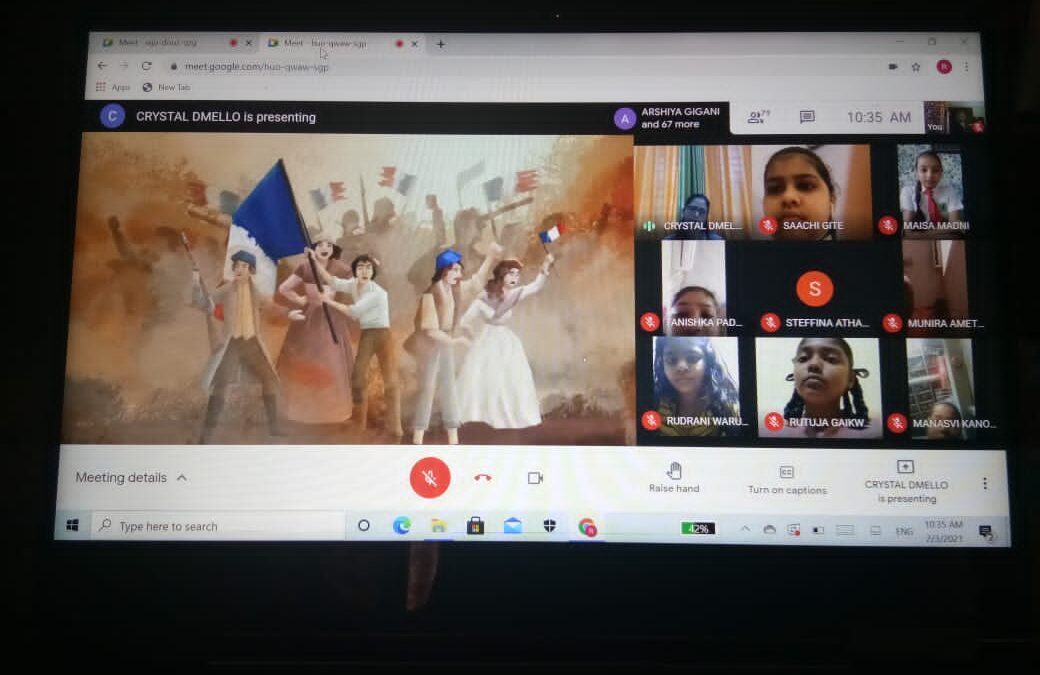This screenshot has height=675, width=1040.
Task: Mute or unmute microphone with the red button
Action: 430,477
